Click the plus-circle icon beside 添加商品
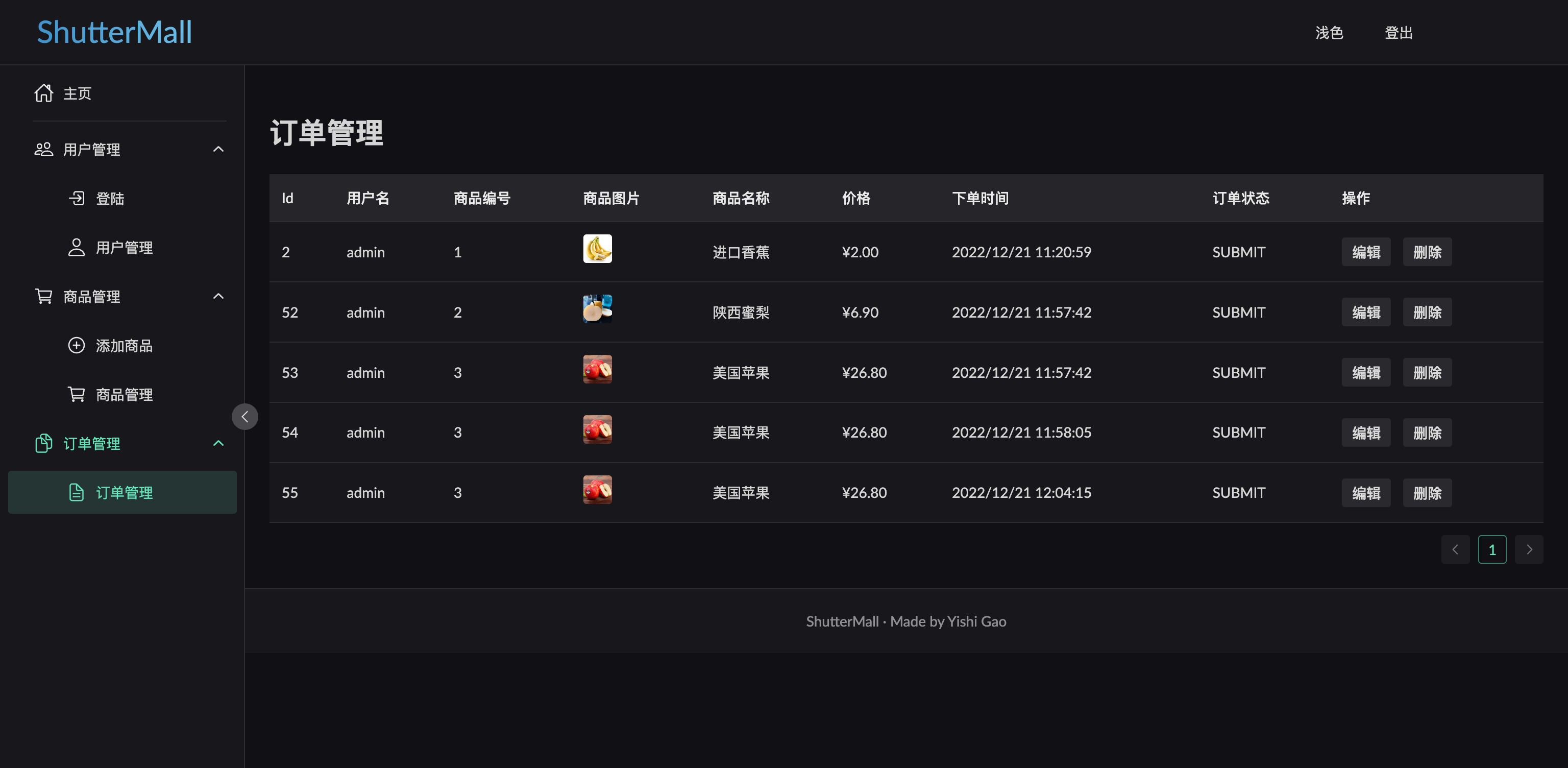 pyautogui.click(x=76, y=345)
